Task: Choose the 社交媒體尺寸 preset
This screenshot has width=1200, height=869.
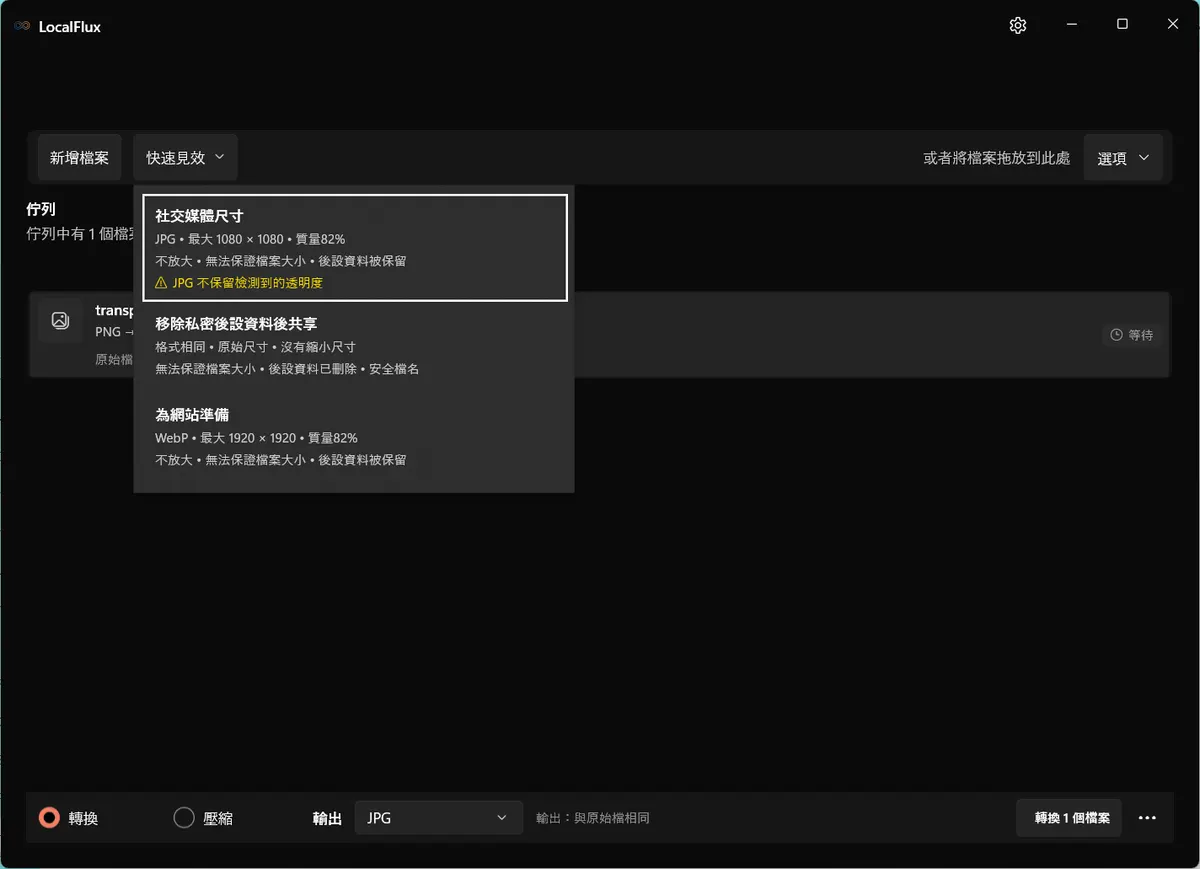Action: tap(355, 248)
